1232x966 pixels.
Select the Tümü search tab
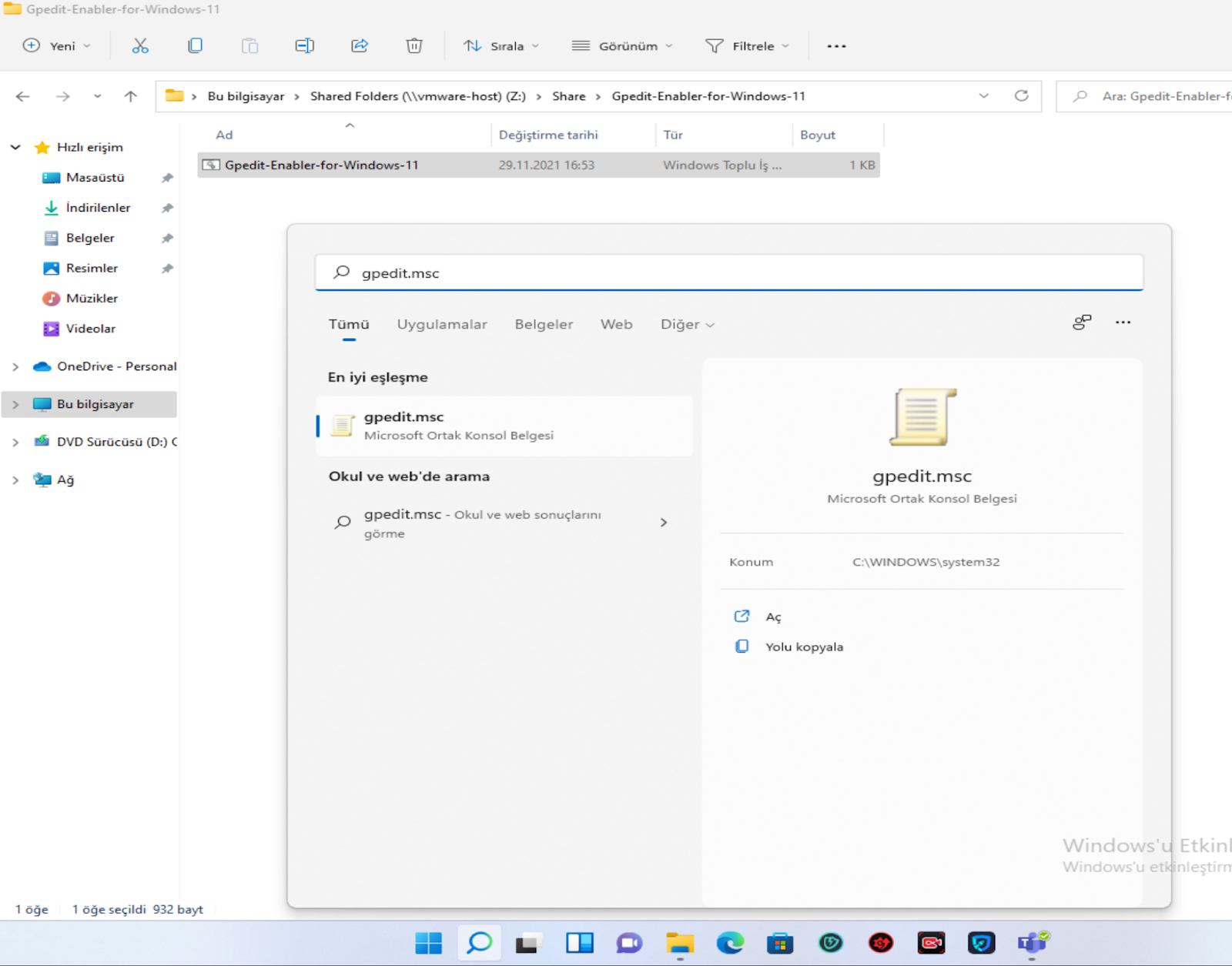[x=349, y=325]
